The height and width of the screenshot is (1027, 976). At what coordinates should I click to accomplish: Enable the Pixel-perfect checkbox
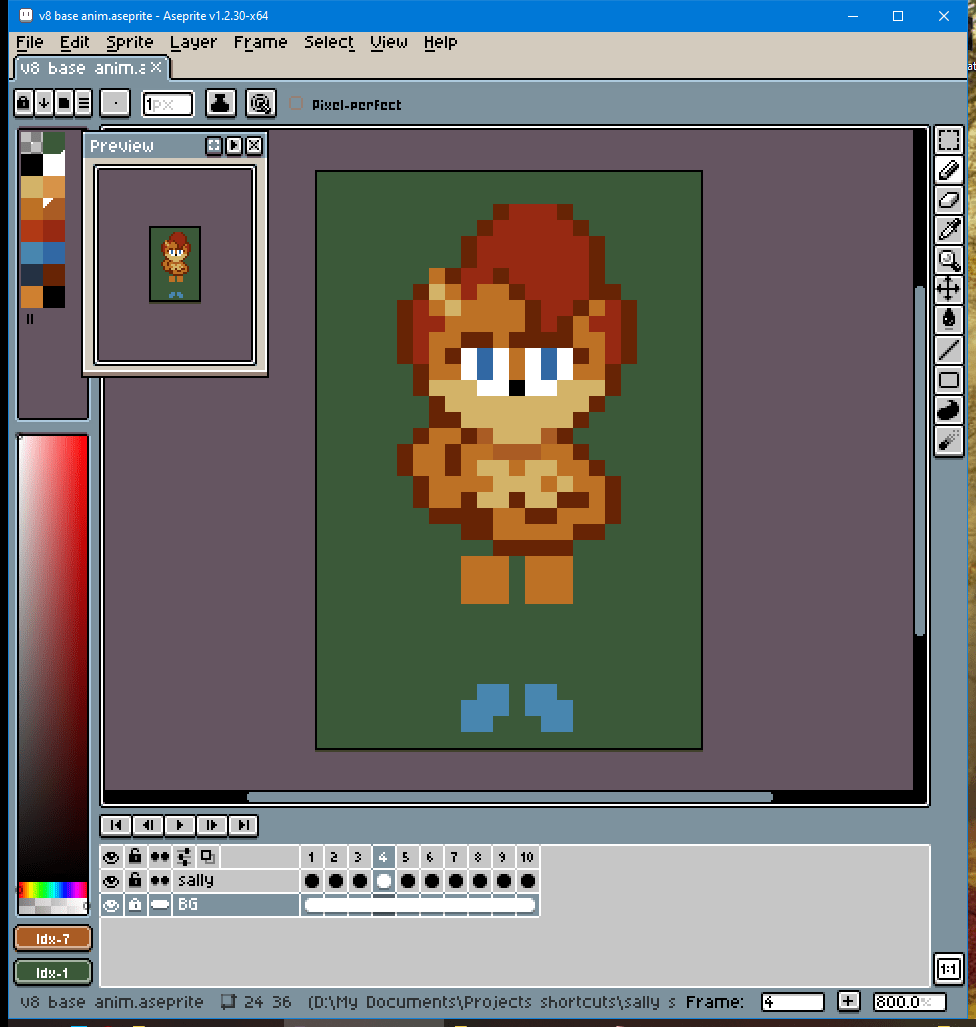[296, 104]
